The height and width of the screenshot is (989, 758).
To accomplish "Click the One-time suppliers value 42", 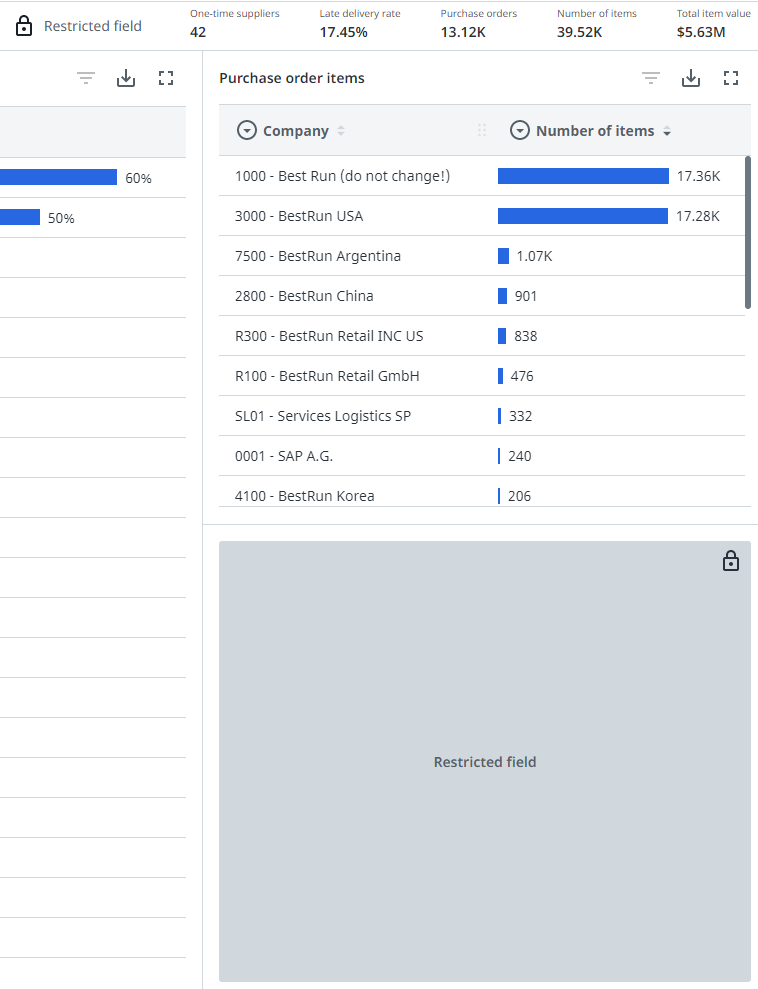I will click(198, 32).
